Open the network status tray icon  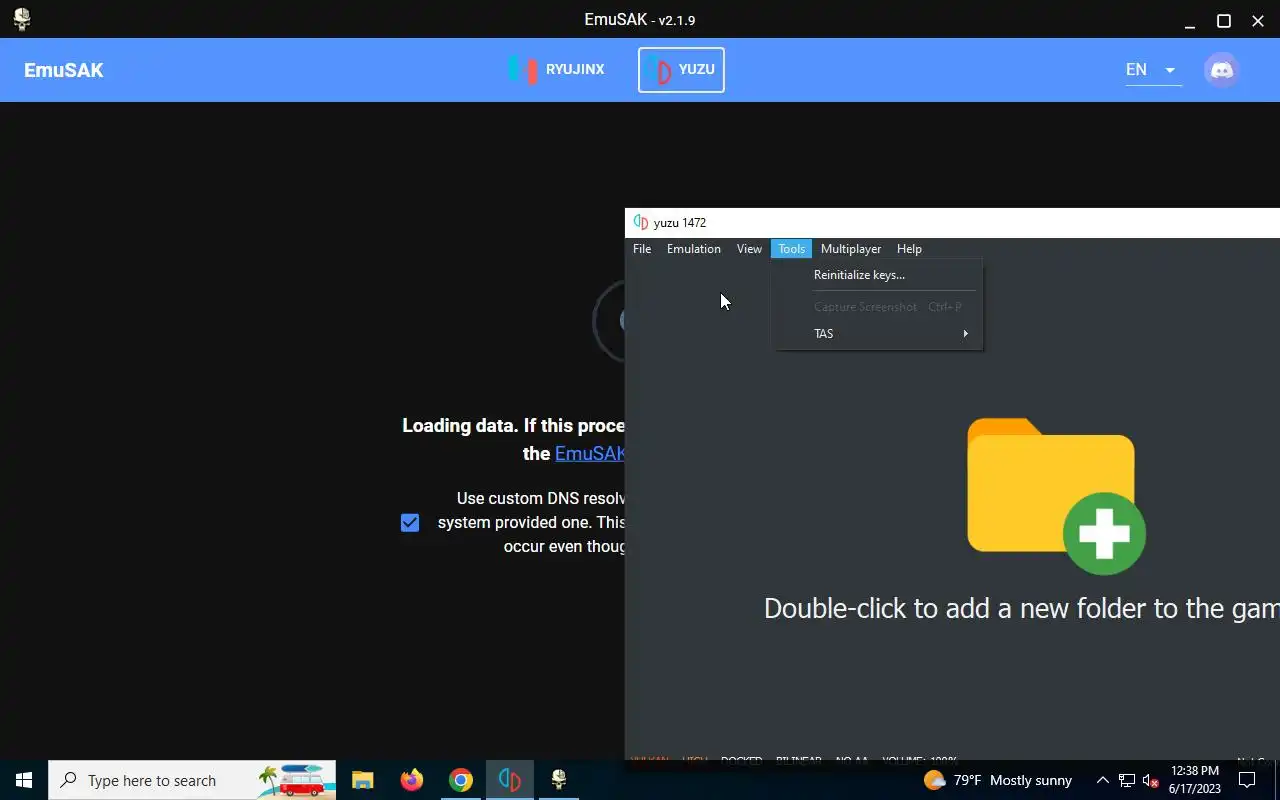pos(1127,780)
